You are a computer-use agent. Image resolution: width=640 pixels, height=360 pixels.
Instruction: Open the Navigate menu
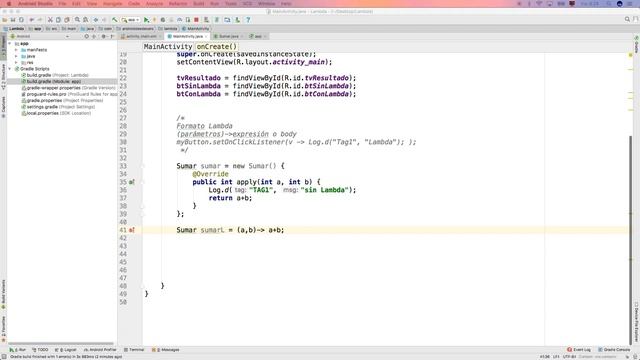112,4
